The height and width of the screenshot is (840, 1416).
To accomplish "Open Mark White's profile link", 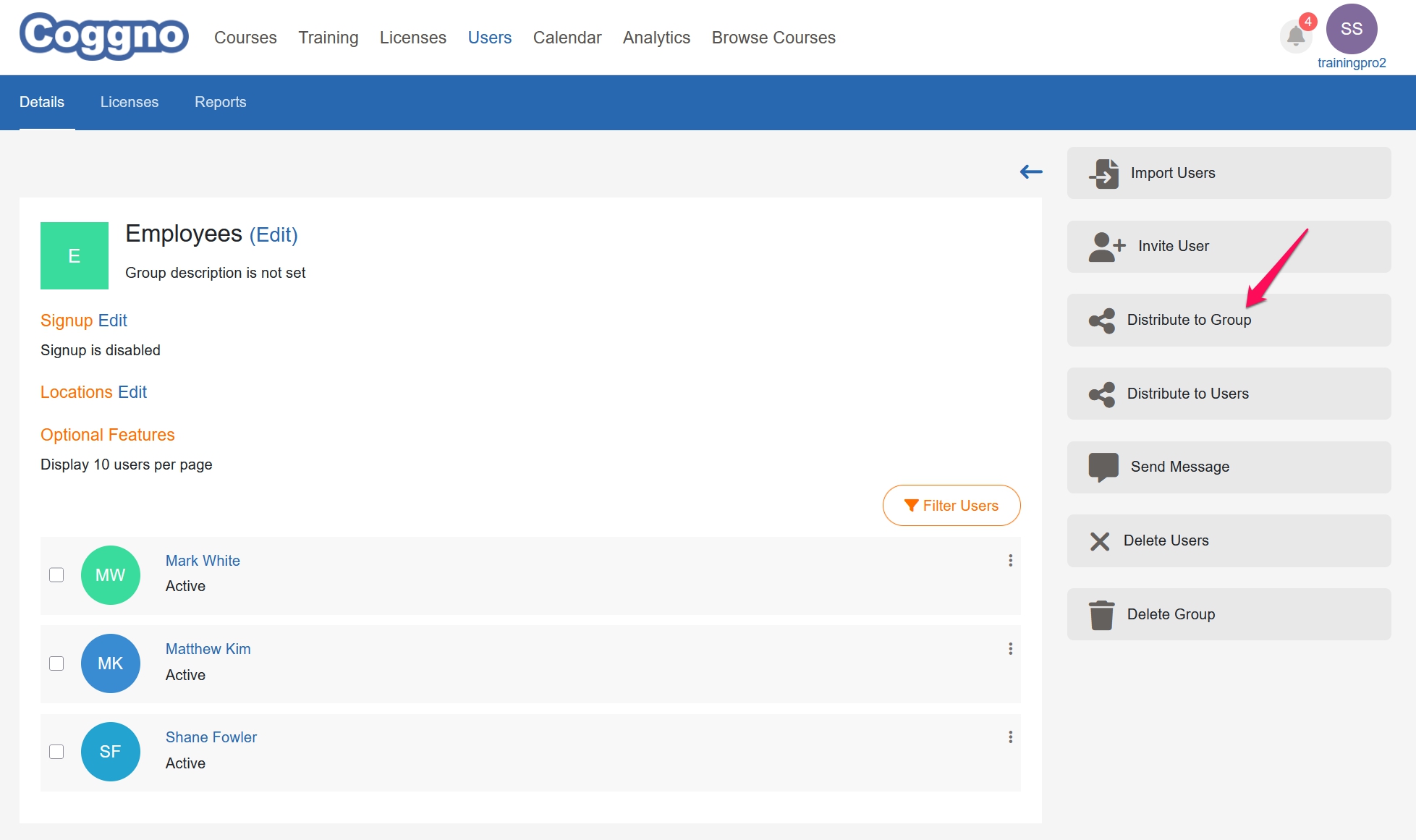I will click(203, 561).
